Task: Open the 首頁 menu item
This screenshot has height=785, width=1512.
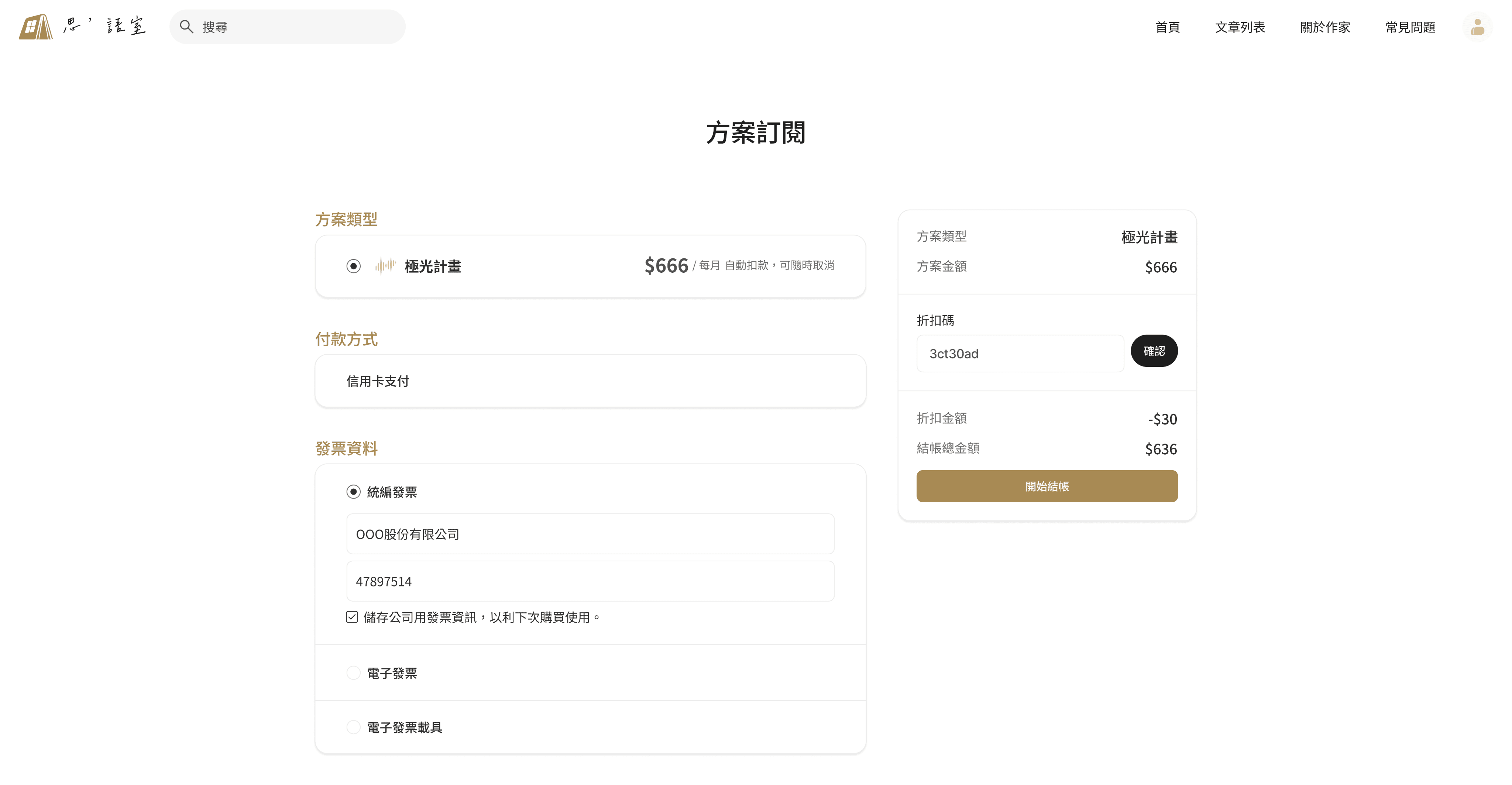Action: (x=1167, y=27)
